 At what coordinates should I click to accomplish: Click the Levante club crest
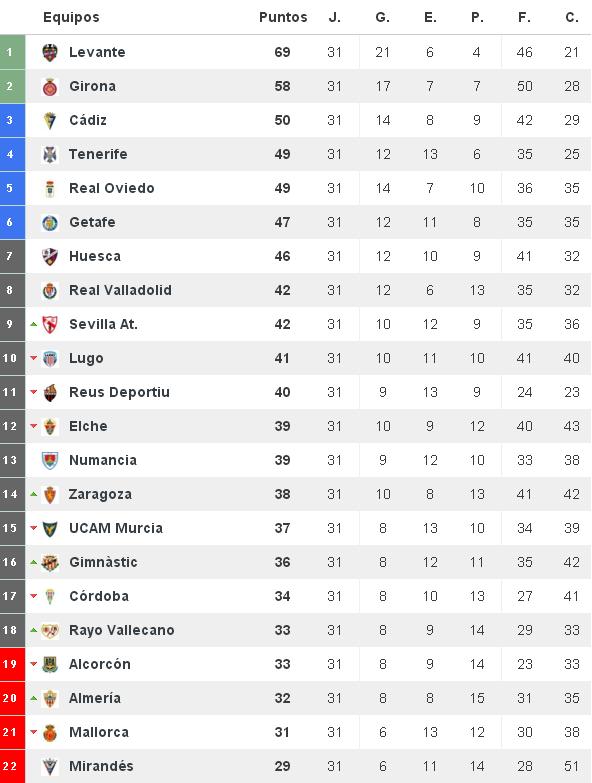coord(50,52)
